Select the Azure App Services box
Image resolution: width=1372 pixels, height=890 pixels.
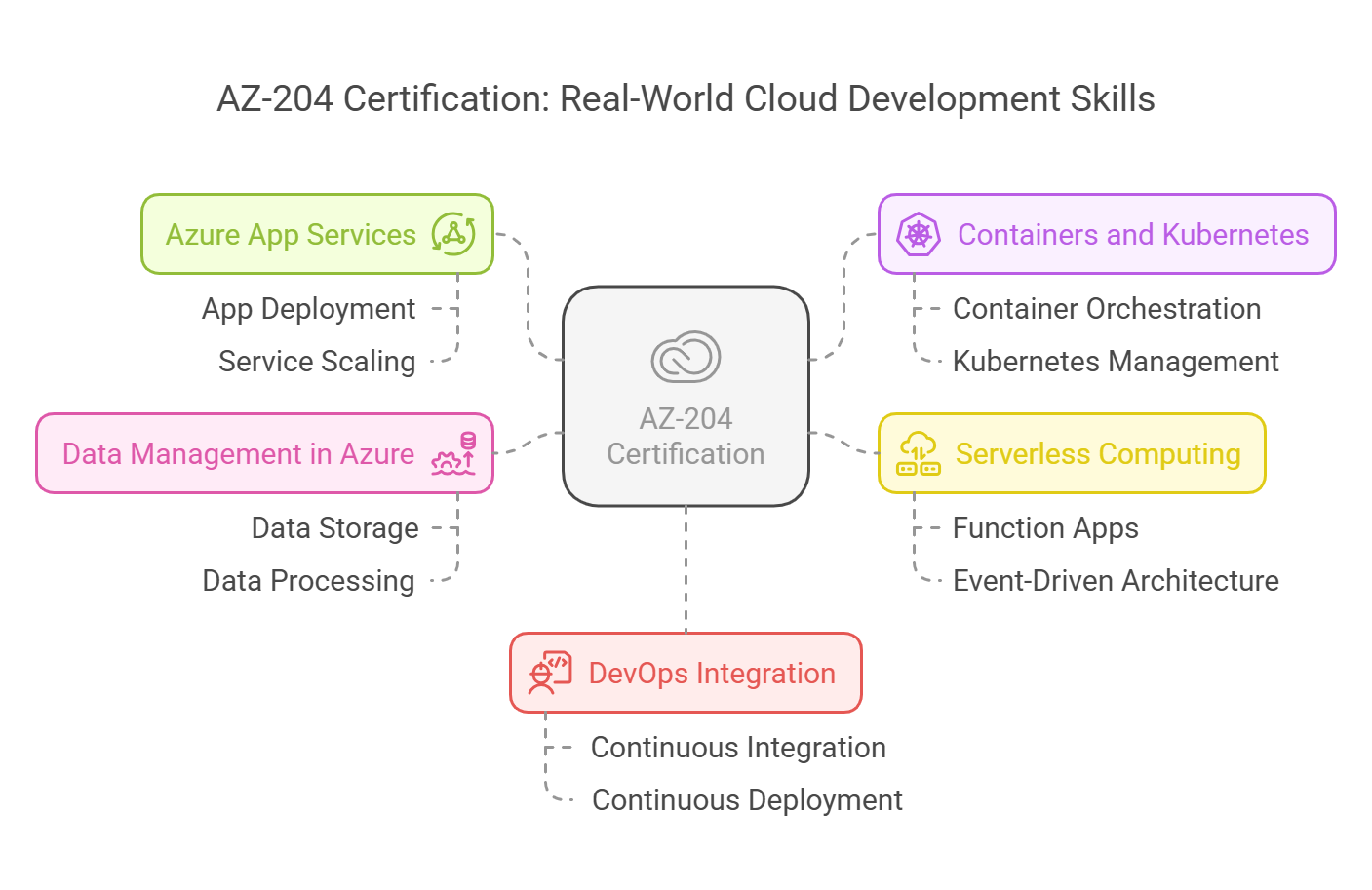point(318,234)
